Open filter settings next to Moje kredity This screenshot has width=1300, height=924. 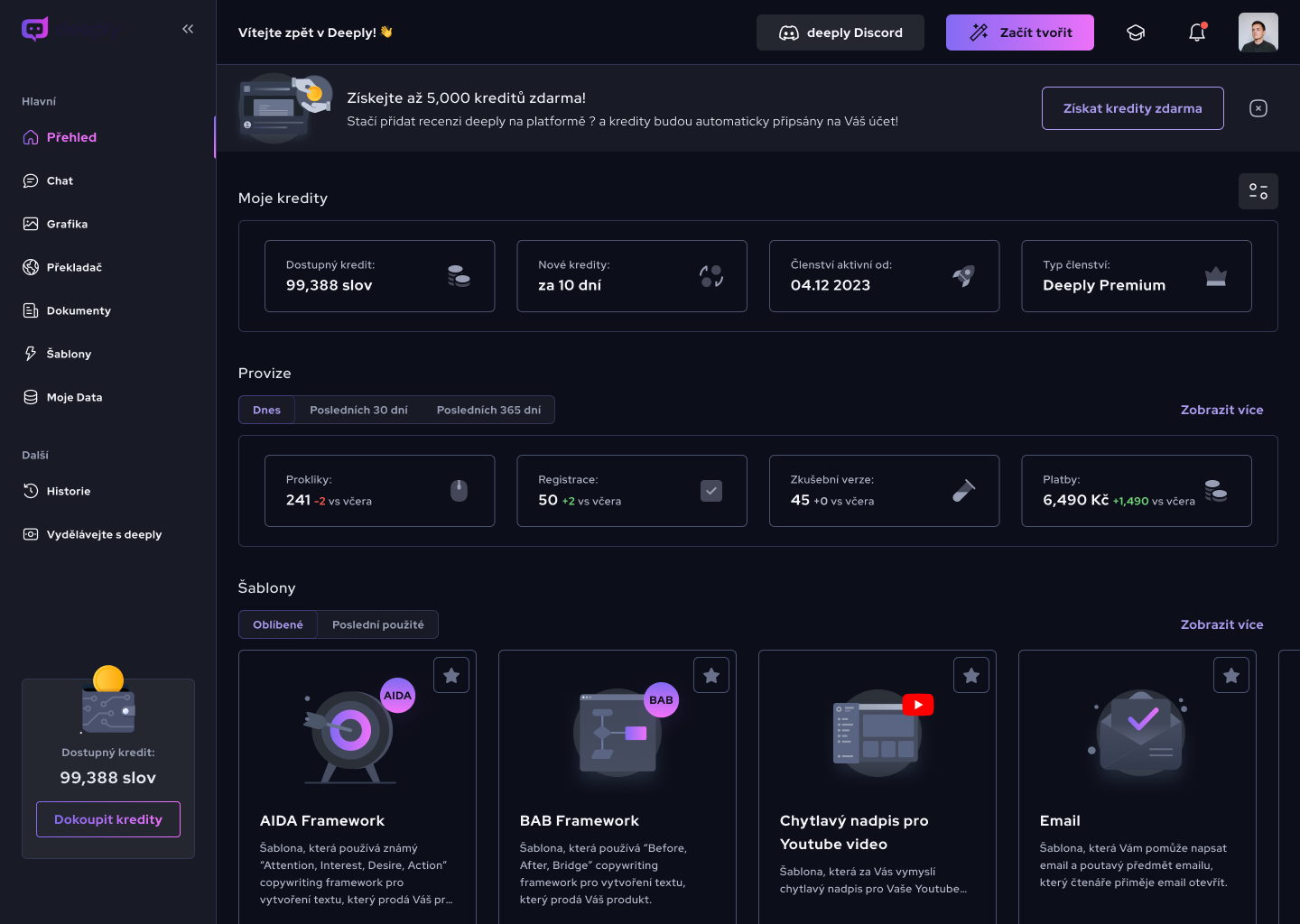(x=1258, y=191)
